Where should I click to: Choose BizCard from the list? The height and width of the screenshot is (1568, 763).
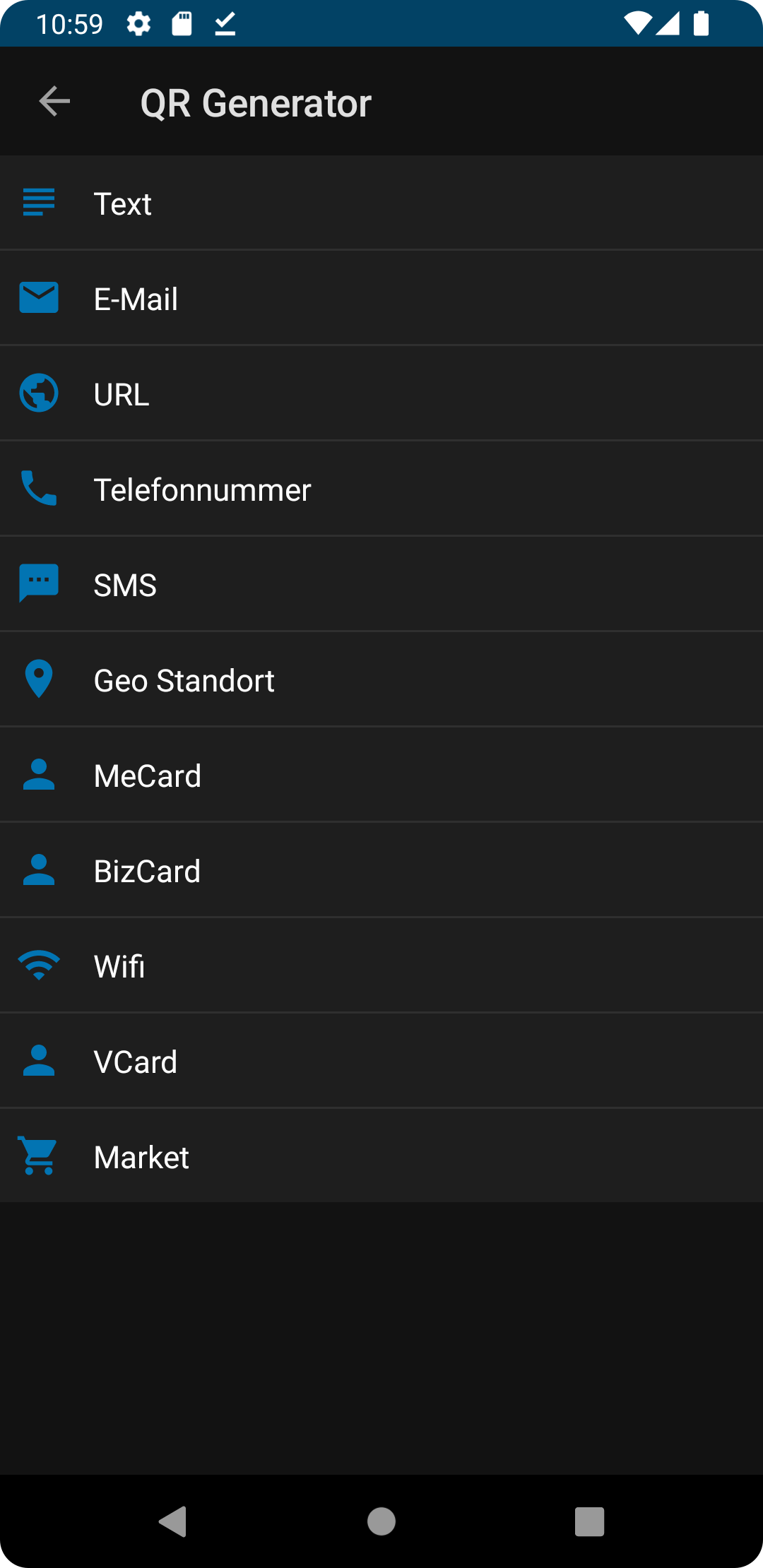point(381,871)
